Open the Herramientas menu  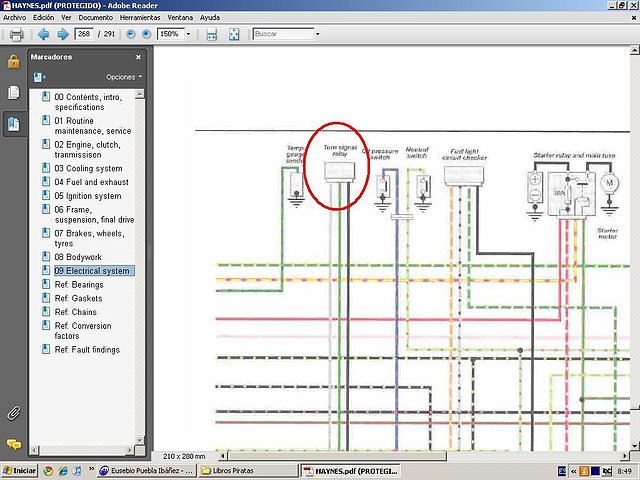click(140, 18)
